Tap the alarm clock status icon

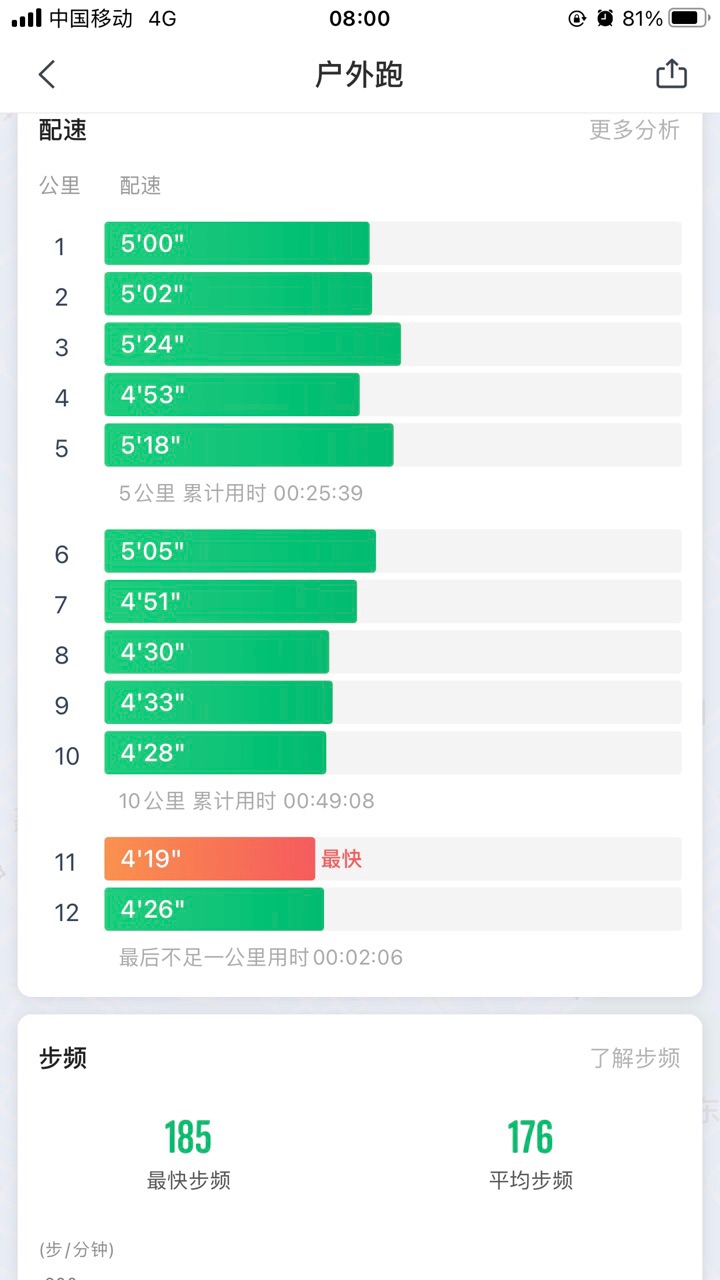click(604, 18)
